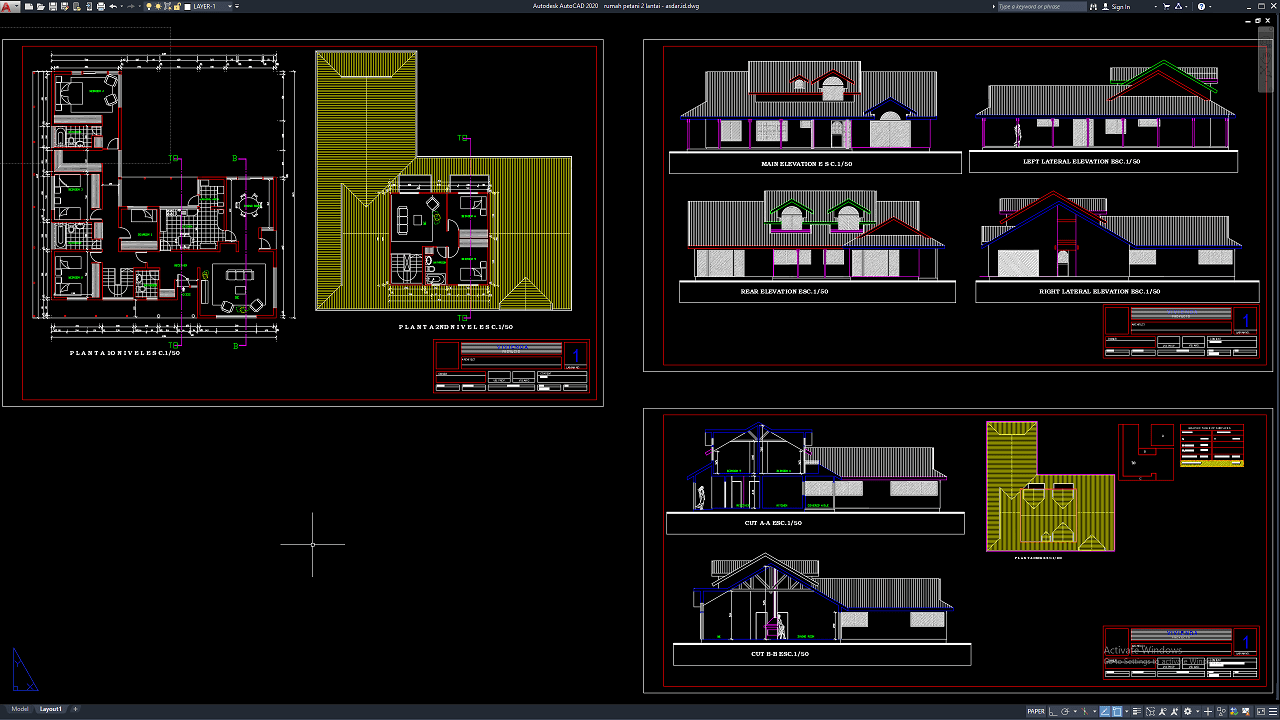Click the layer color swatch square
The height and width of the screenshot is (720, 1280).
coord(187,6)
